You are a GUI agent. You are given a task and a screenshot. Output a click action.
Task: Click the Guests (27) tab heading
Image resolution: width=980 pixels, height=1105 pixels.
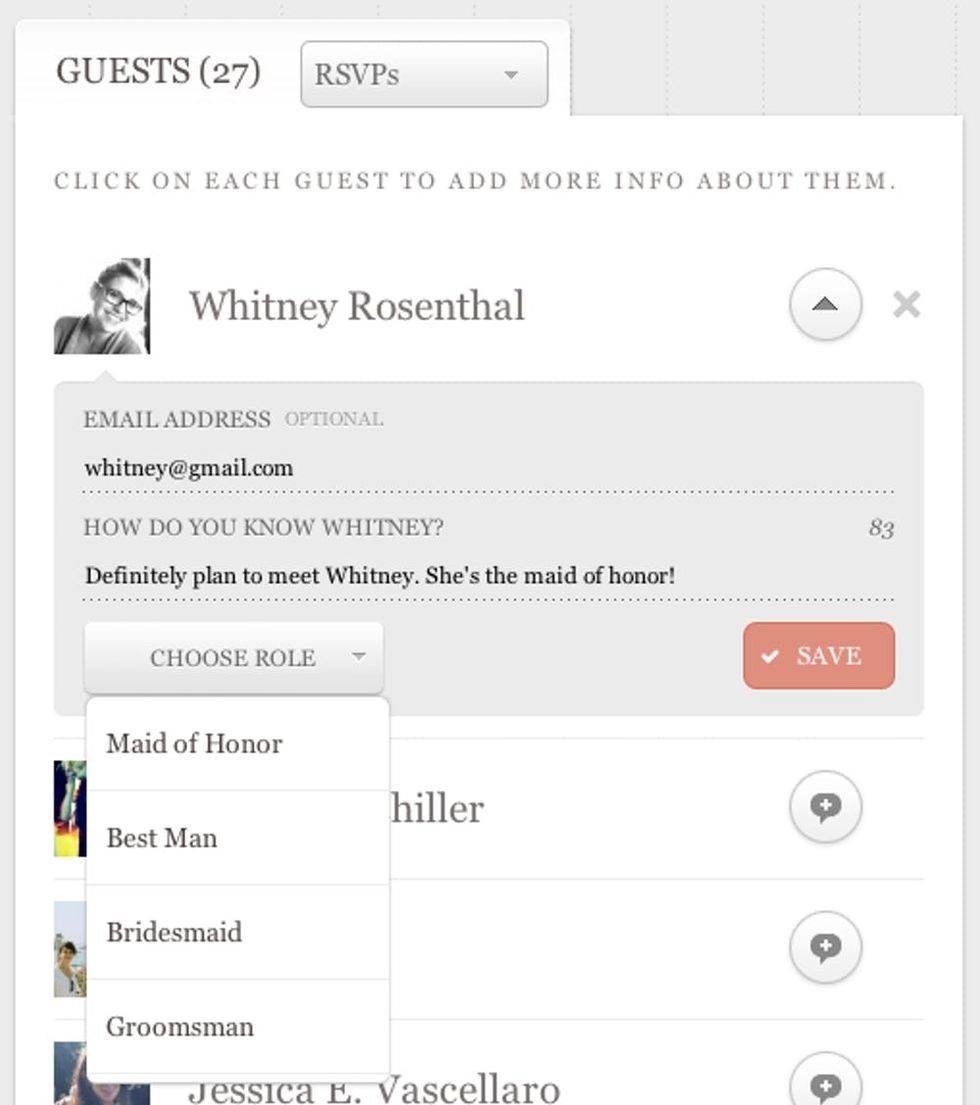click(159, 72)
